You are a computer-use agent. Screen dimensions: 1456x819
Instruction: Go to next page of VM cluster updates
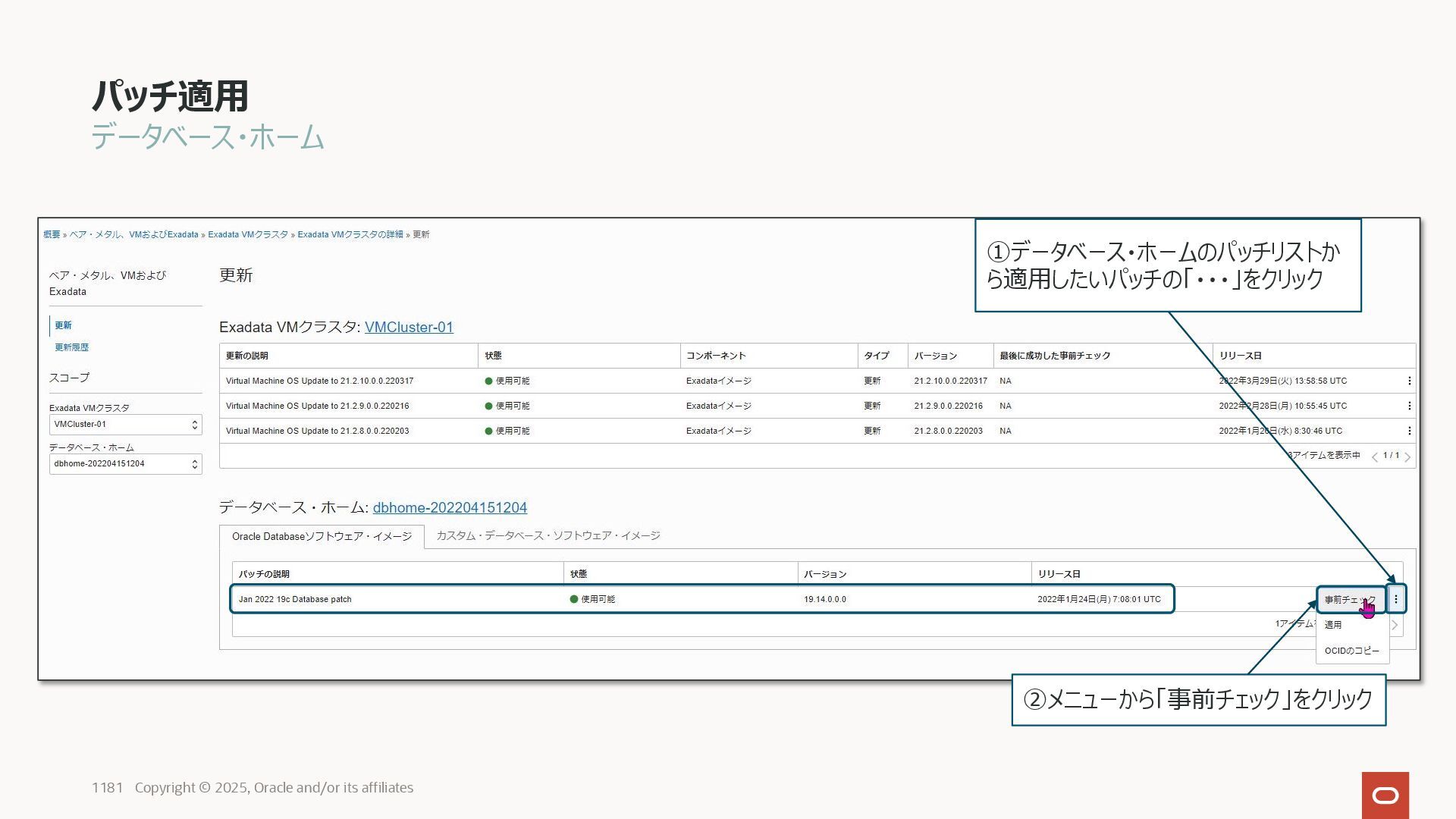(x=1407, y=457)
